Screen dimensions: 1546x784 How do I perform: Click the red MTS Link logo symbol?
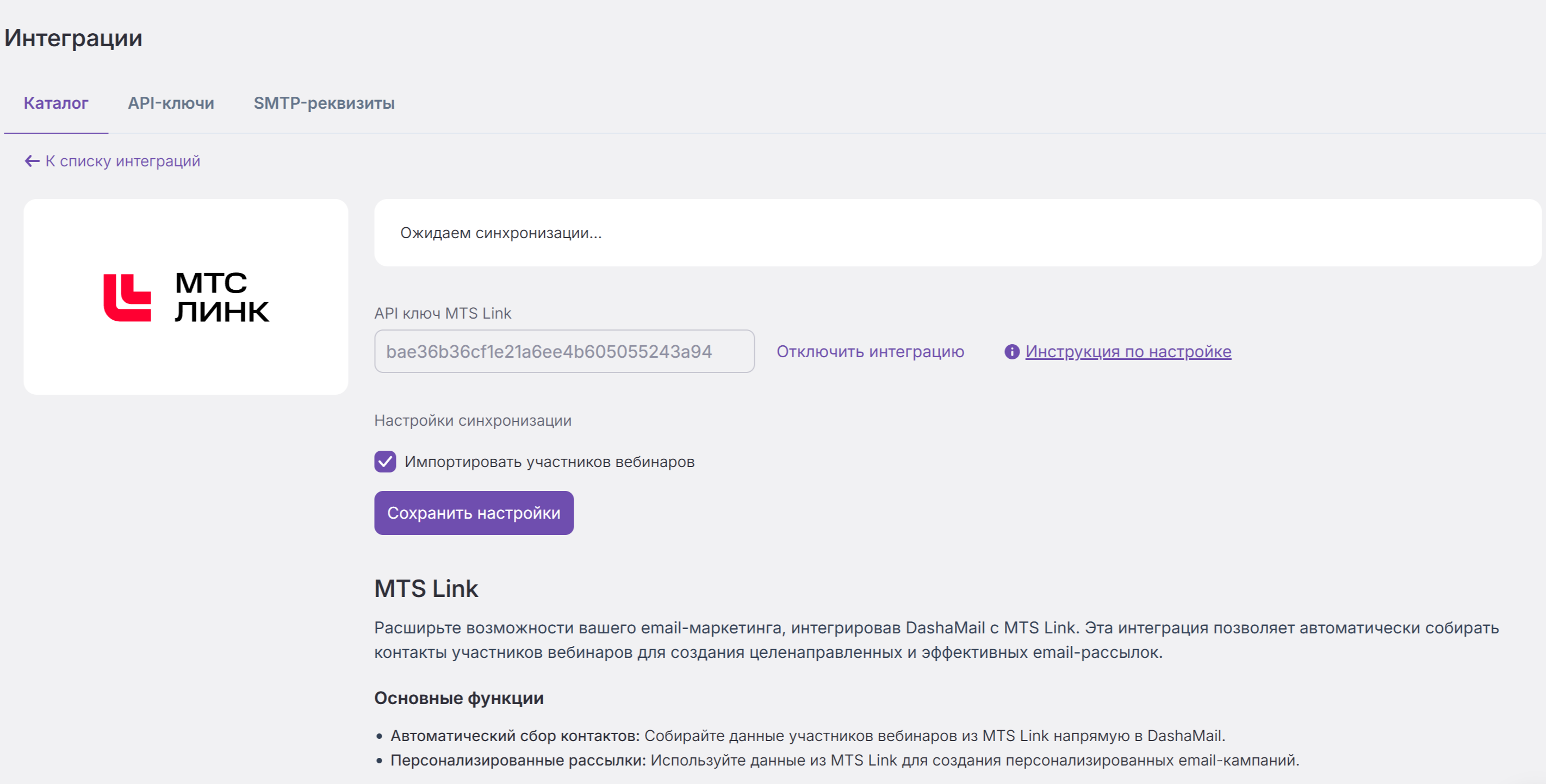127,297
